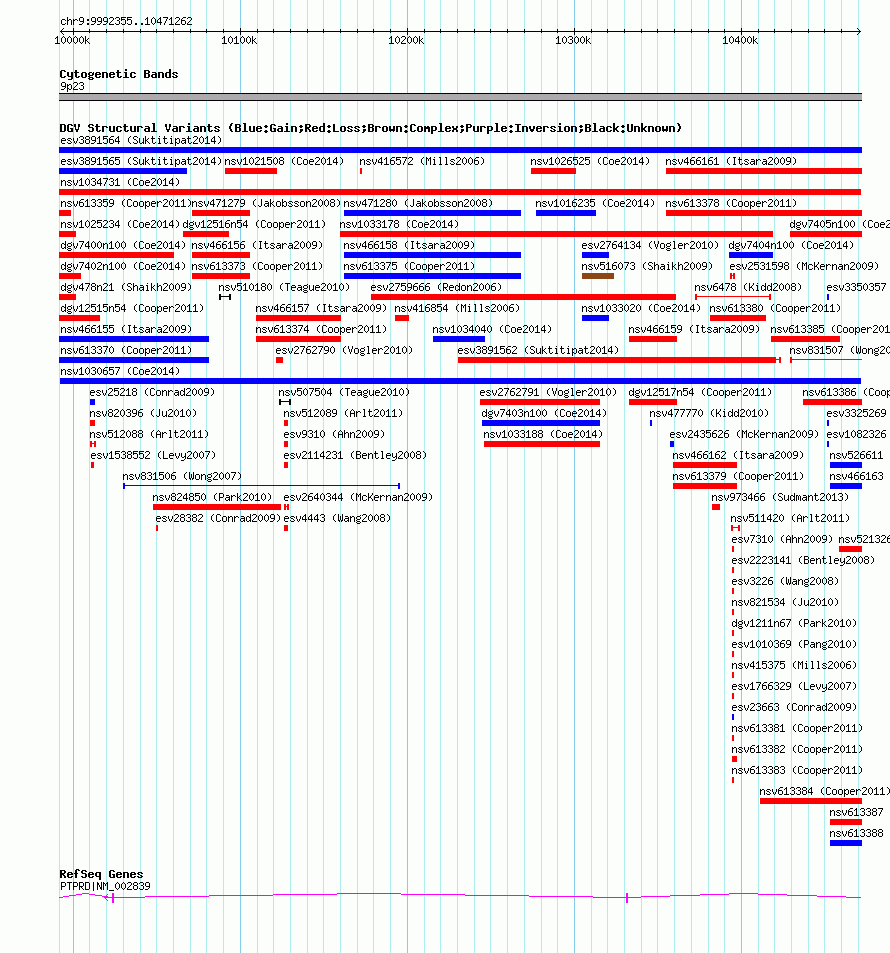Screen dimensions: 890x953
Task: Click the nsv416572 (Mills2006) label
Action: tap(422, 161)
